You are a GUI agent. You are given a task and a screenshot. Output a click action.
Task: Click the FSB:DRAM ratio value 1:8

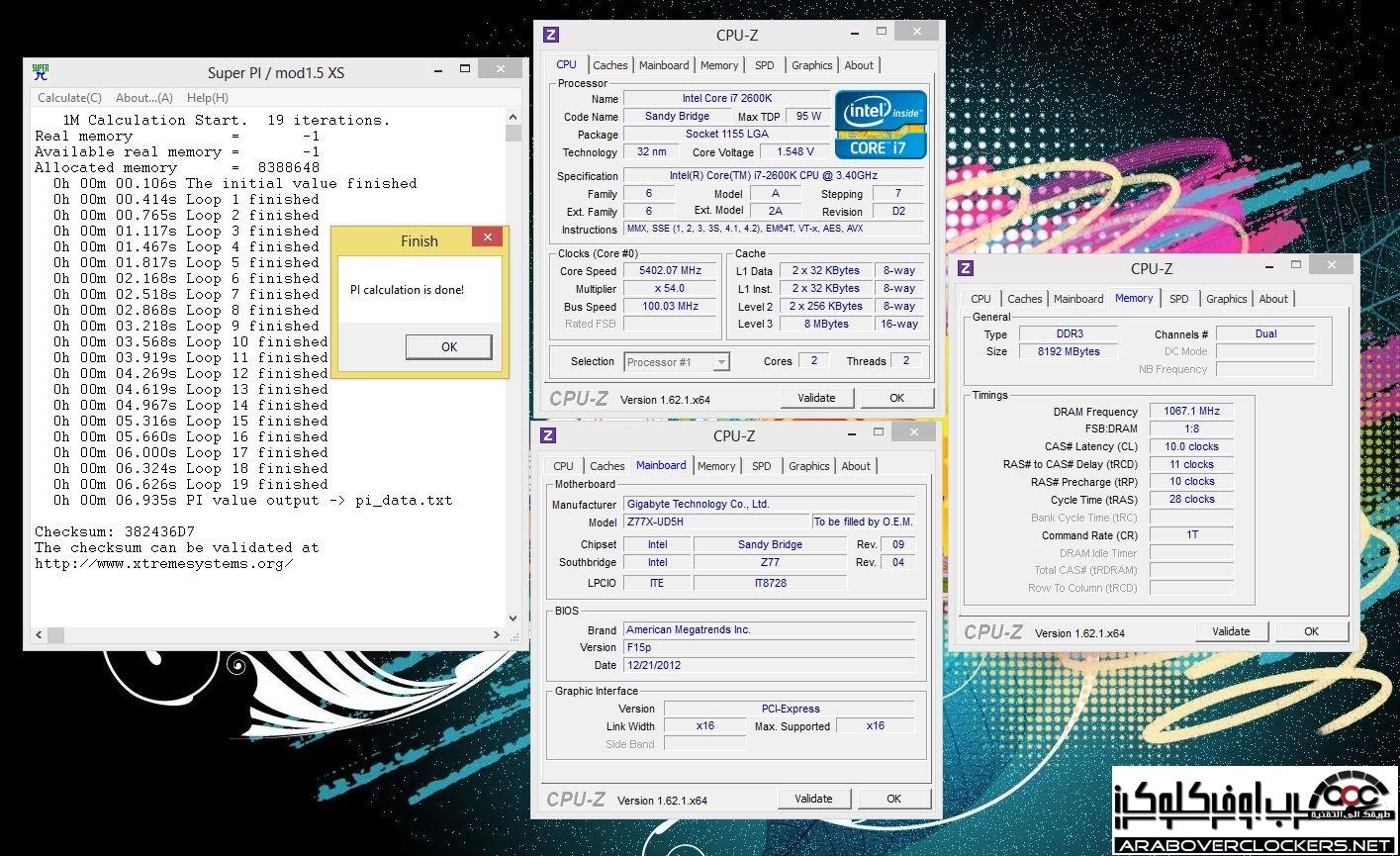(x=1192, y=429)
